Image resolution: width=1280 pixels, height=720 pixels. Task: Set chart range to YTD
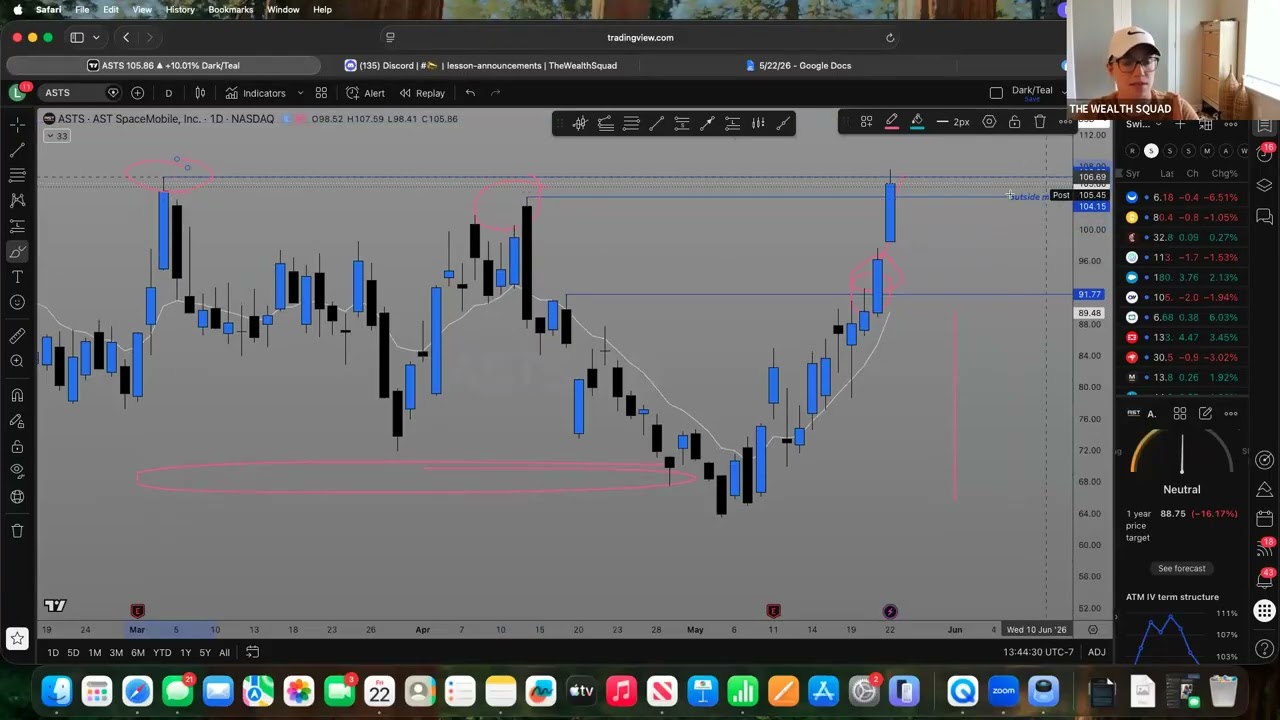161,653
